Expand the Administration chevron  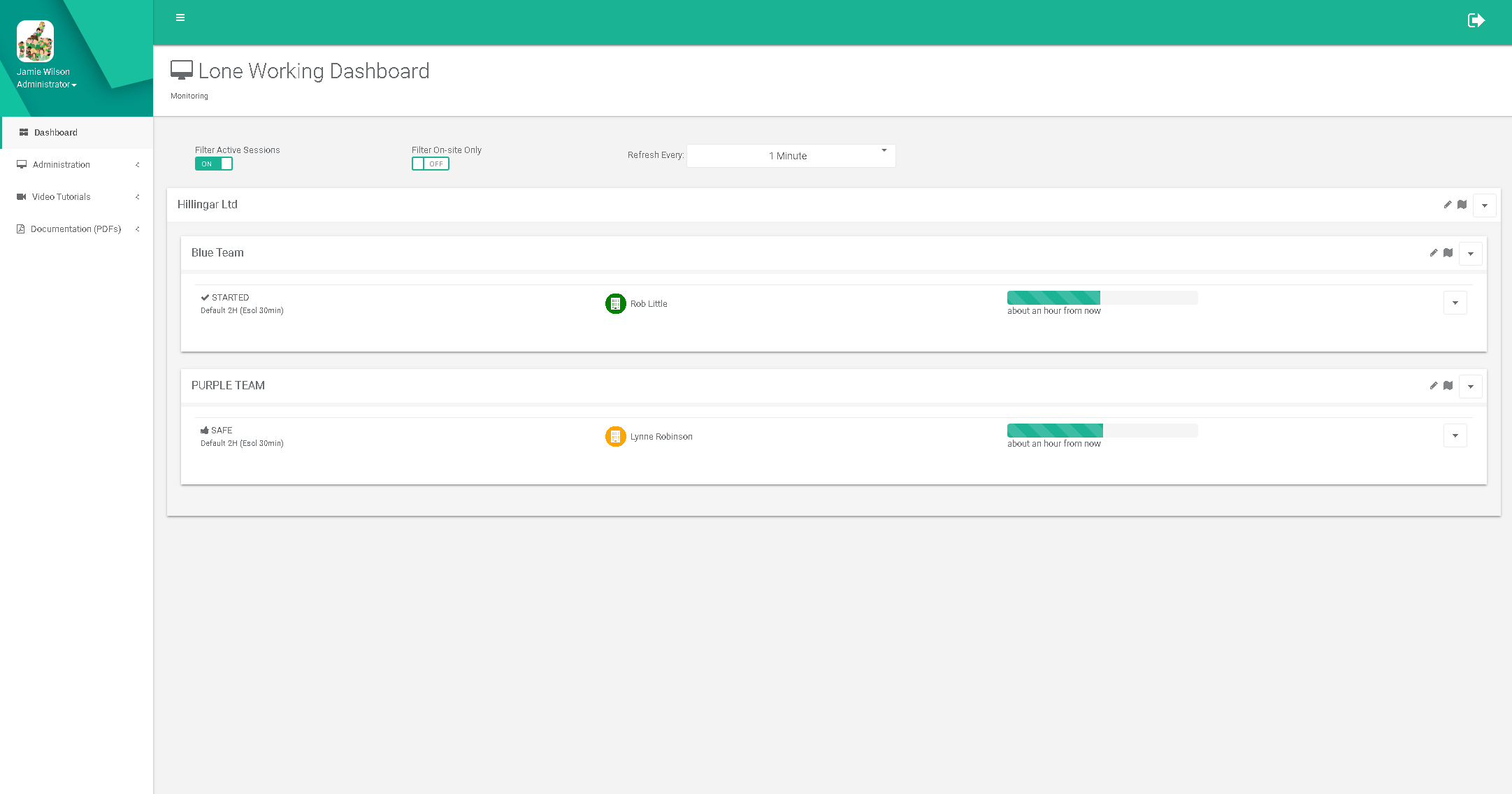pos(138,165)
